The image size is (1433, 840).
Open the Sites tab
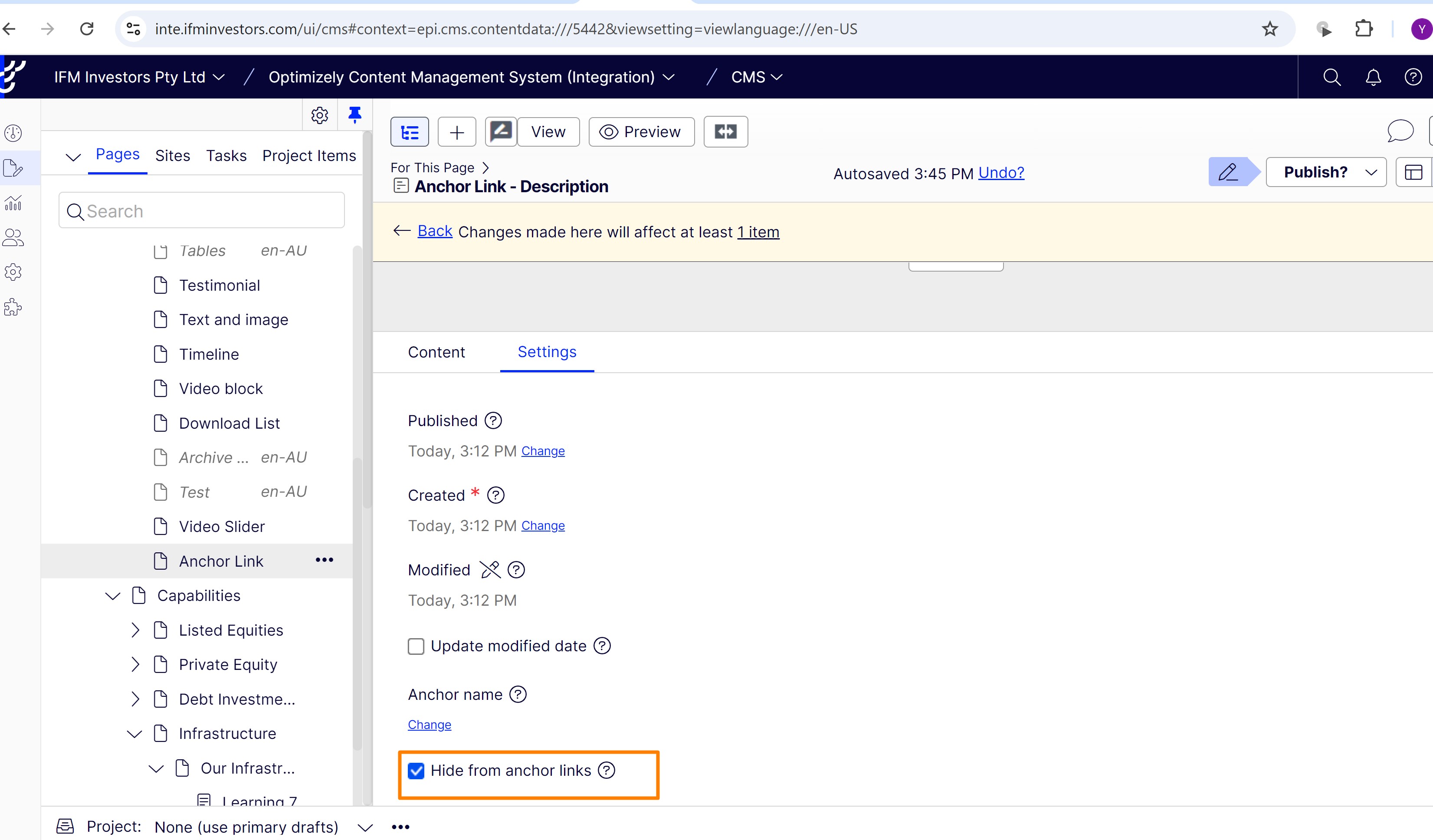tap(172, 156)
